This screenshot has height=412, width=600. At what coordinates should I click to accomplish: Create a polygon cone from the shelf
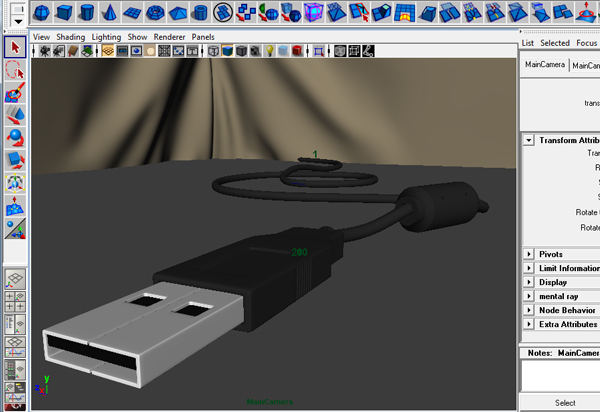click(x=109, y=12)
